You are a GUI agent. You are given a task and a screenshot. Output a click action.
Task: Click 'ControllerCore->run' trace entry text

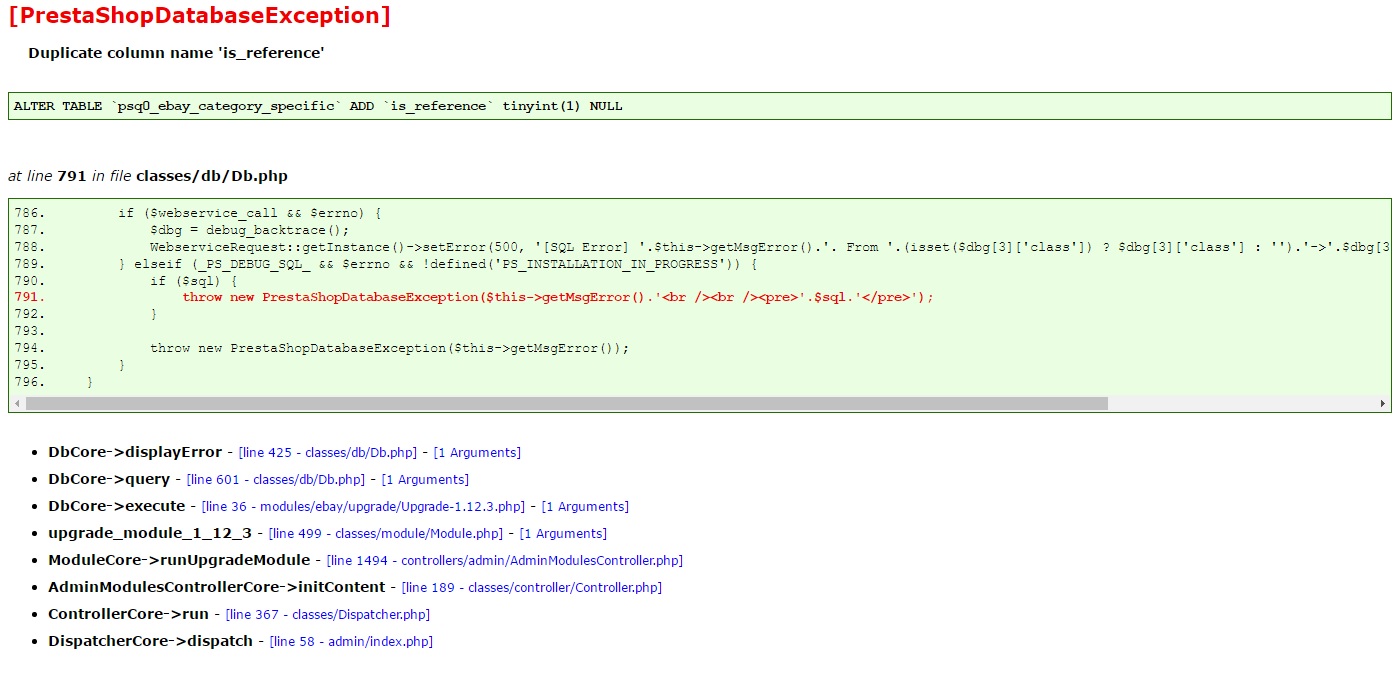tap(129, 614)
